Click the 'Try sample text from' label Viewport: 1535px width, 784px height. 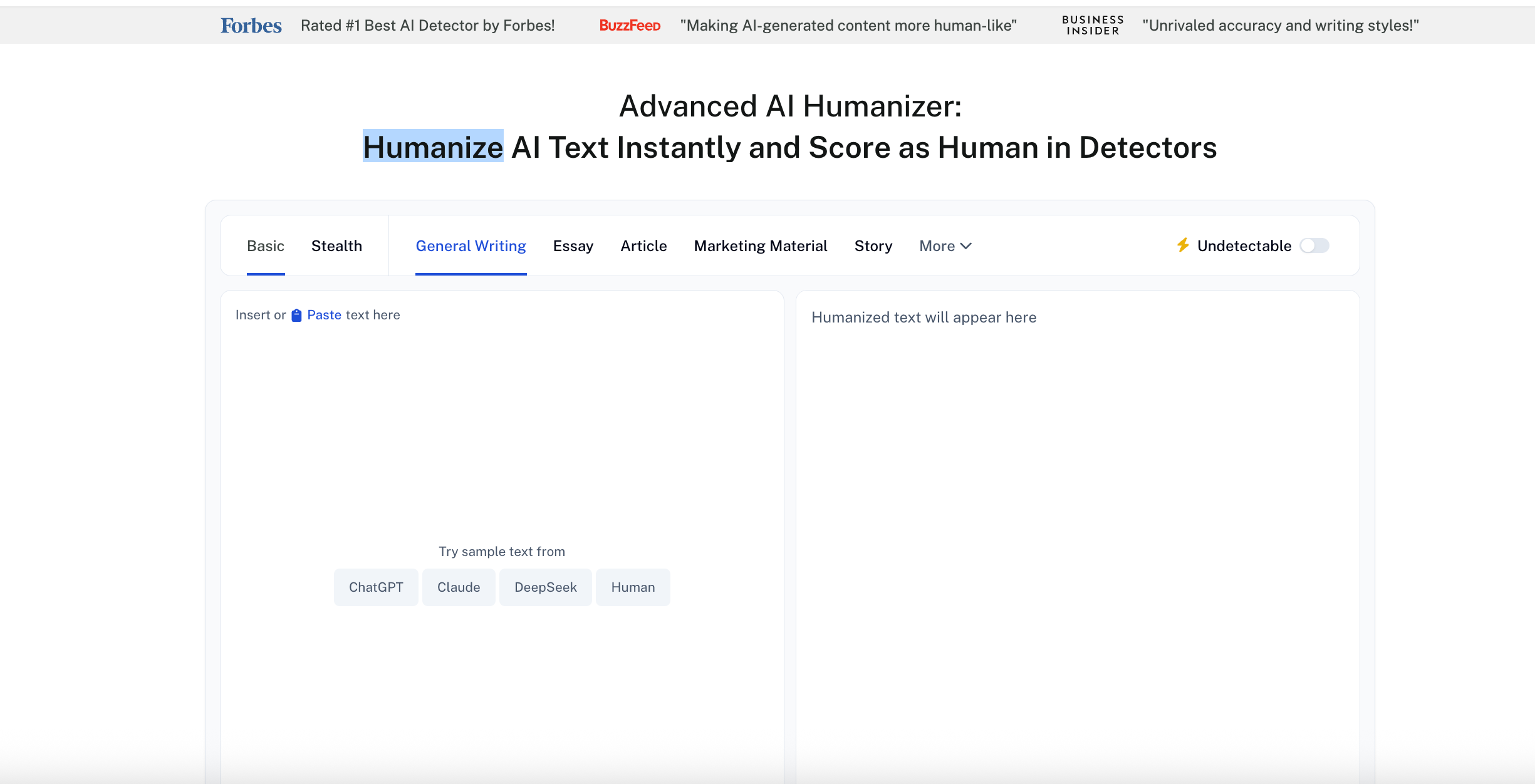pyautogui.click(x=502, y=552)
